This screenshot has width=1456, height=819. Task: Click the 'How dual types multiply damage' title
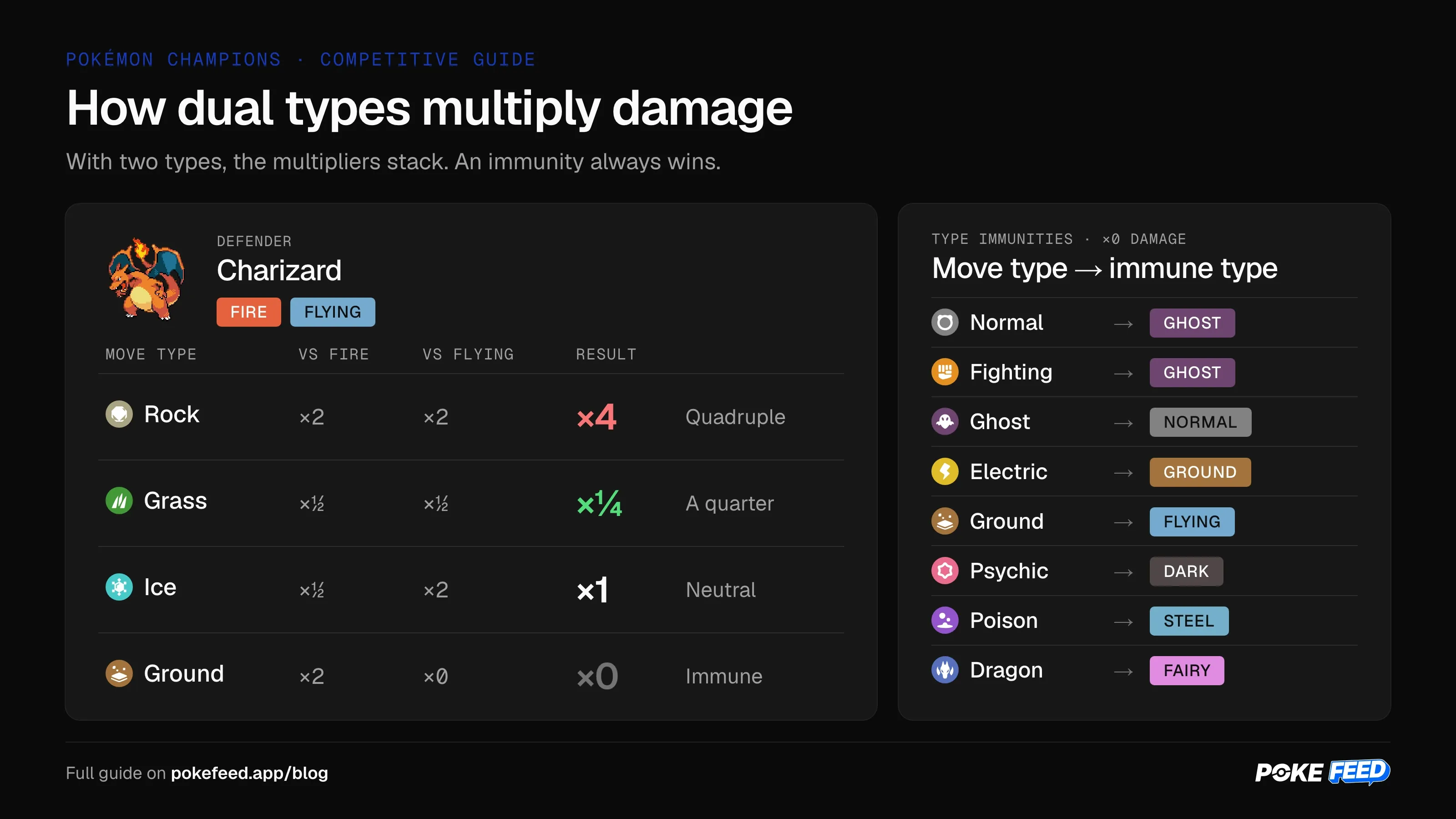(430, 109)
